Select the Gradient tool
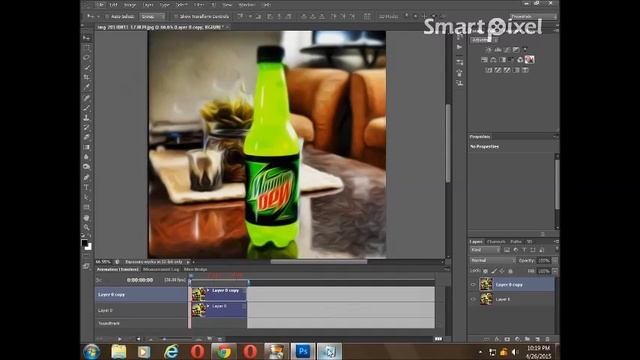Screen dimensions: 640x360 click(86, 147)
